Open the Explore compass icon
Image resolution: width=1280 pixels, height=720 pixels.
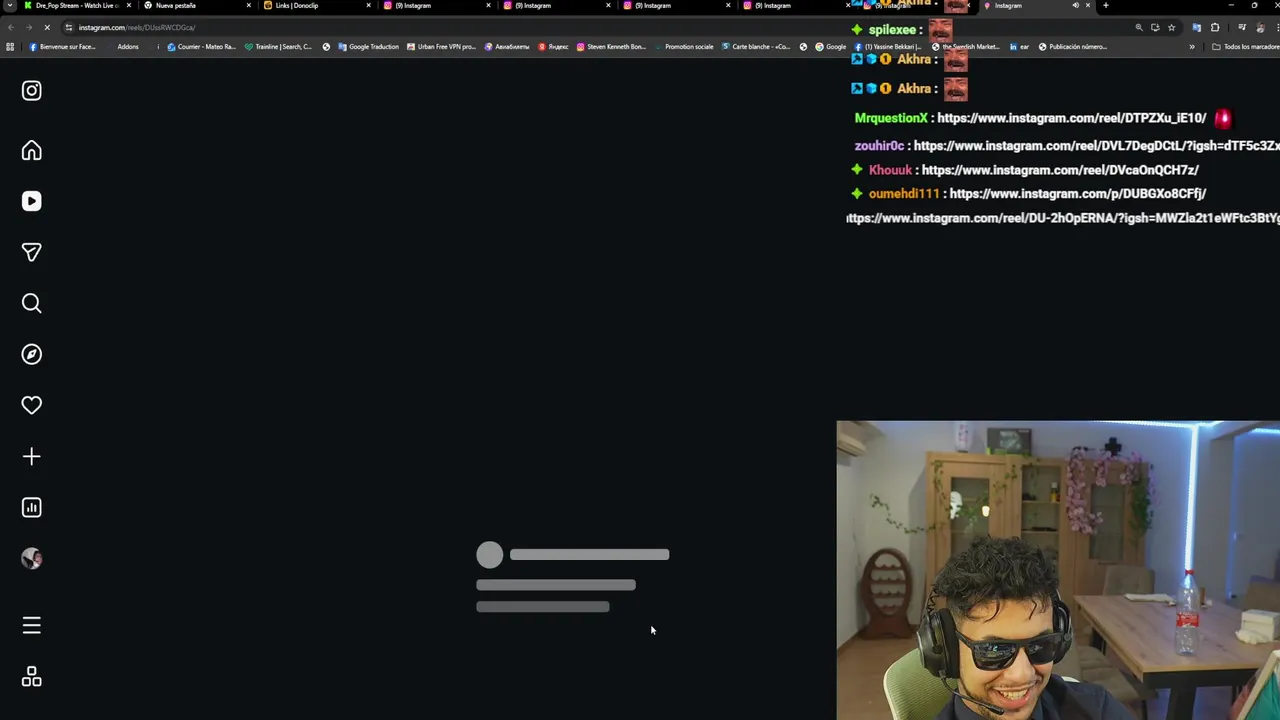[31, 354]
